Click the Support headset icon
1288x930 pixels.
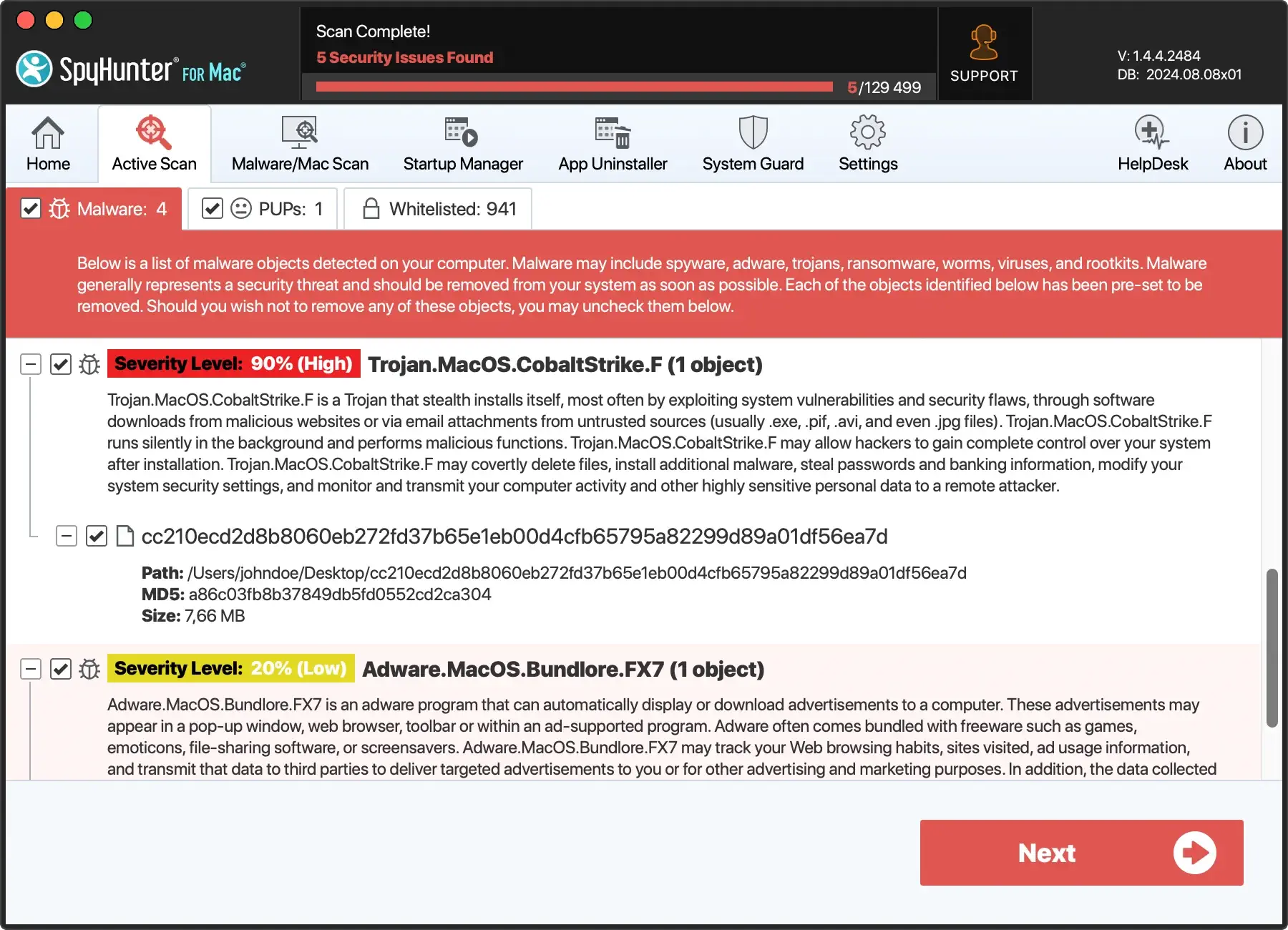(x=984, y=43)
